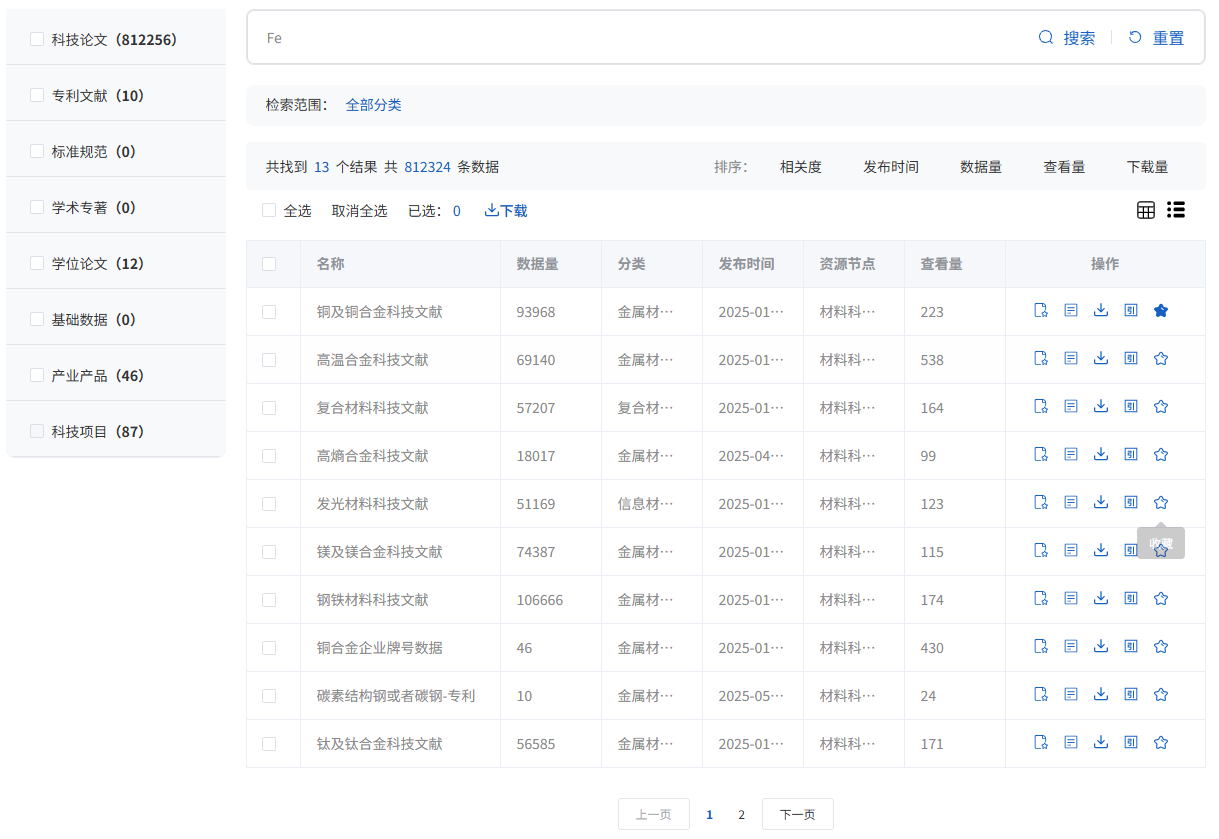Tick the 全选 select-all checkbox
The width and height of the screenshot is (1219, 839).
(269, 211)
